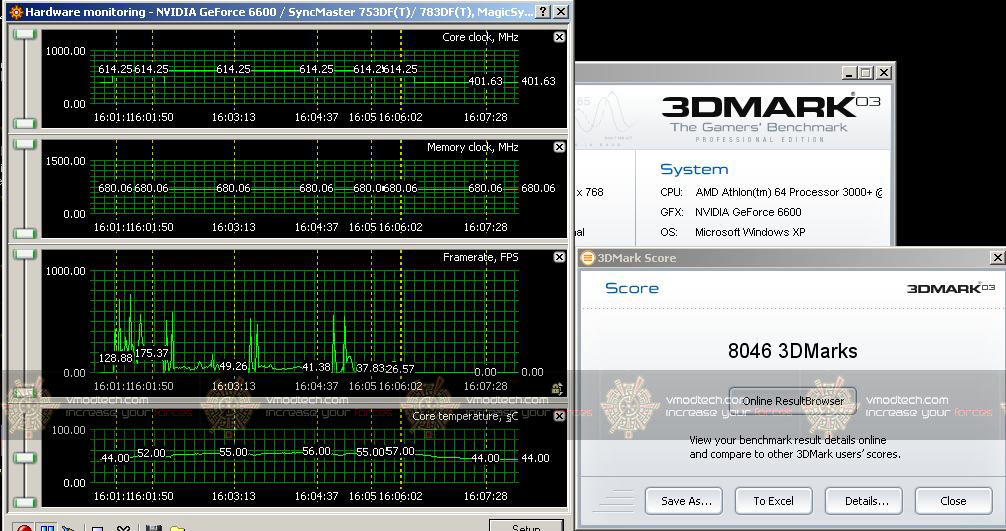1006x531 pixels.
Task: Click the 3DMARK03 logo in main window
Action: pyautogui.click(x=771, y=106)
